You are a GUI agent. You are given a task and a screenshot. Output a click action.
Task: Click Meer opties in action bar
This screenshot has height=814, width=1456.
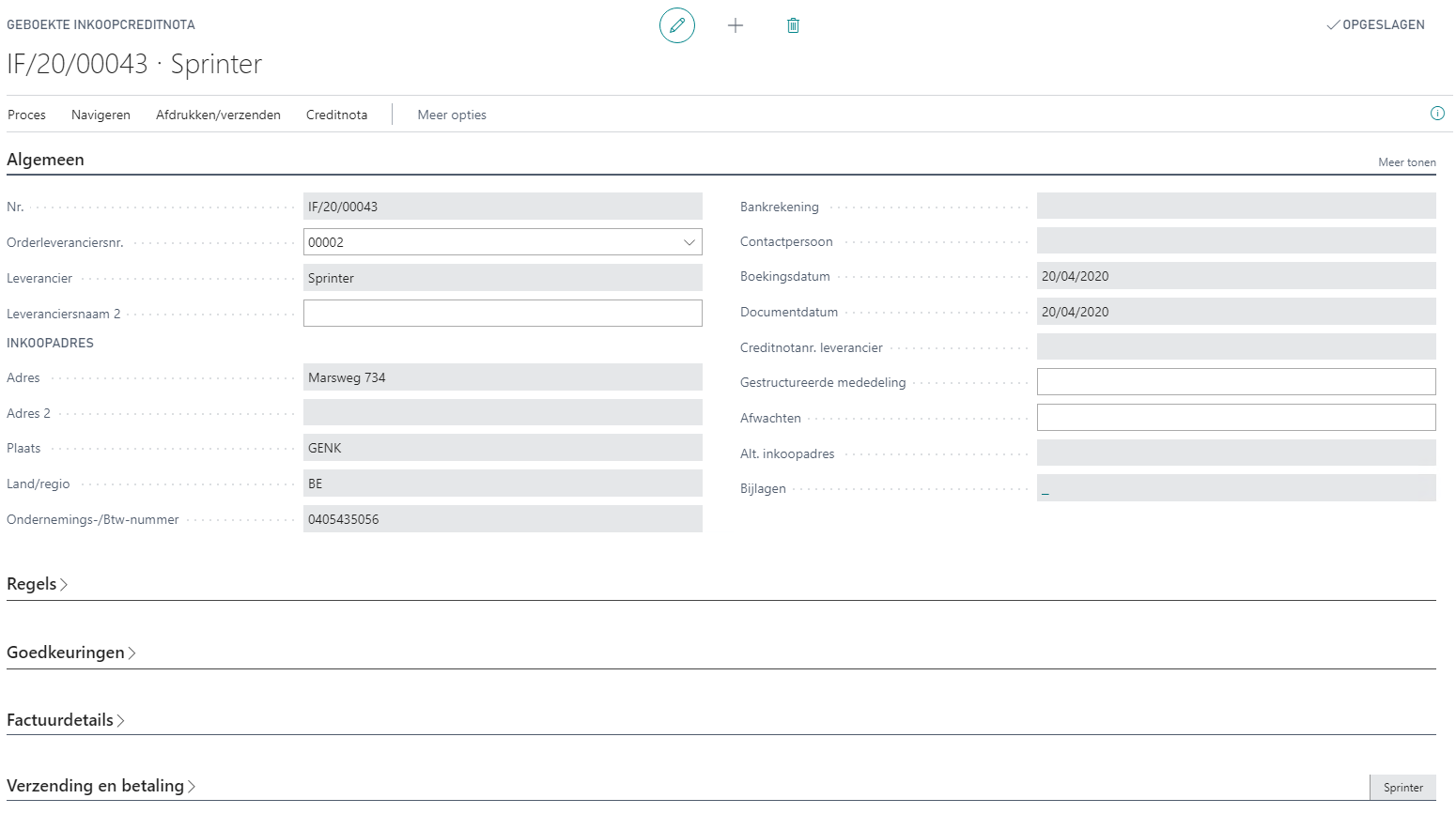click(452, 115)
